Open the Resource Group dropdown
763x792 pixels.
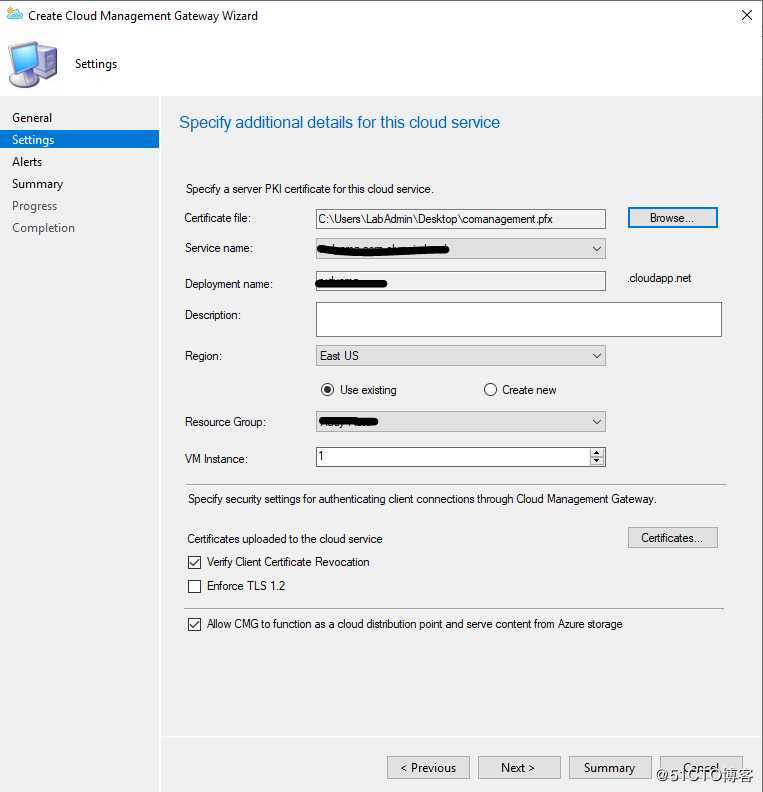(460, 422)
